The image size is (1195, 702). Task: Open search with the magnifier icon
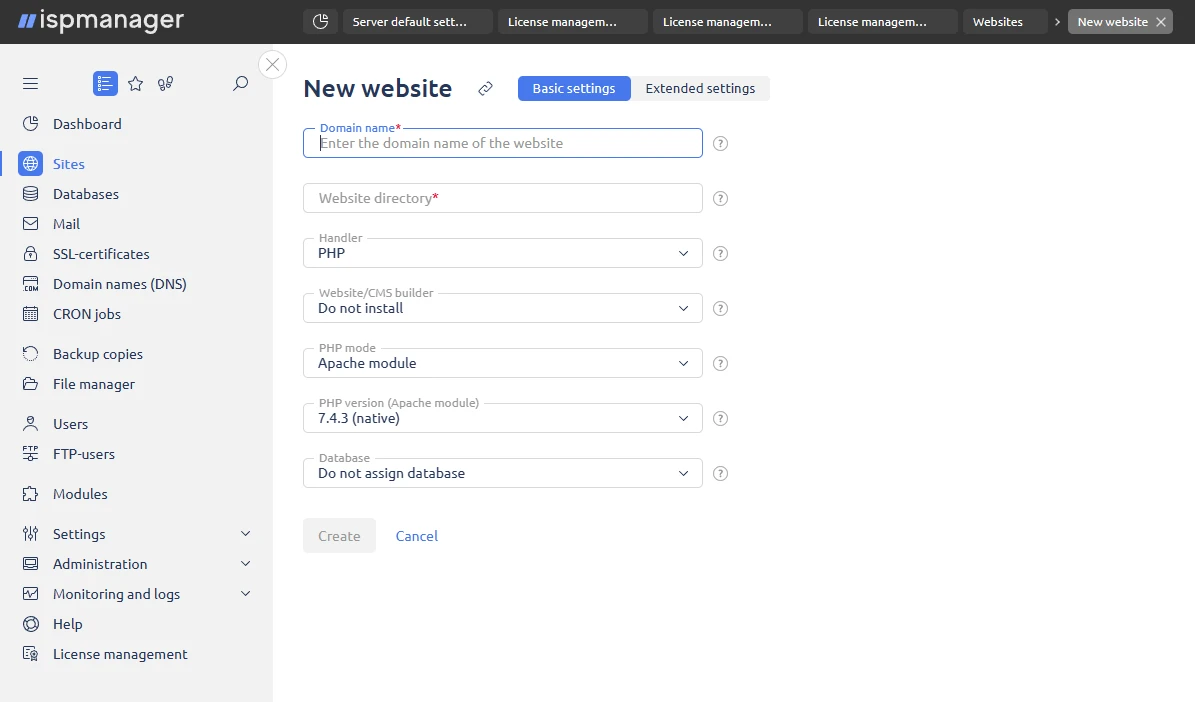(240, 84)
